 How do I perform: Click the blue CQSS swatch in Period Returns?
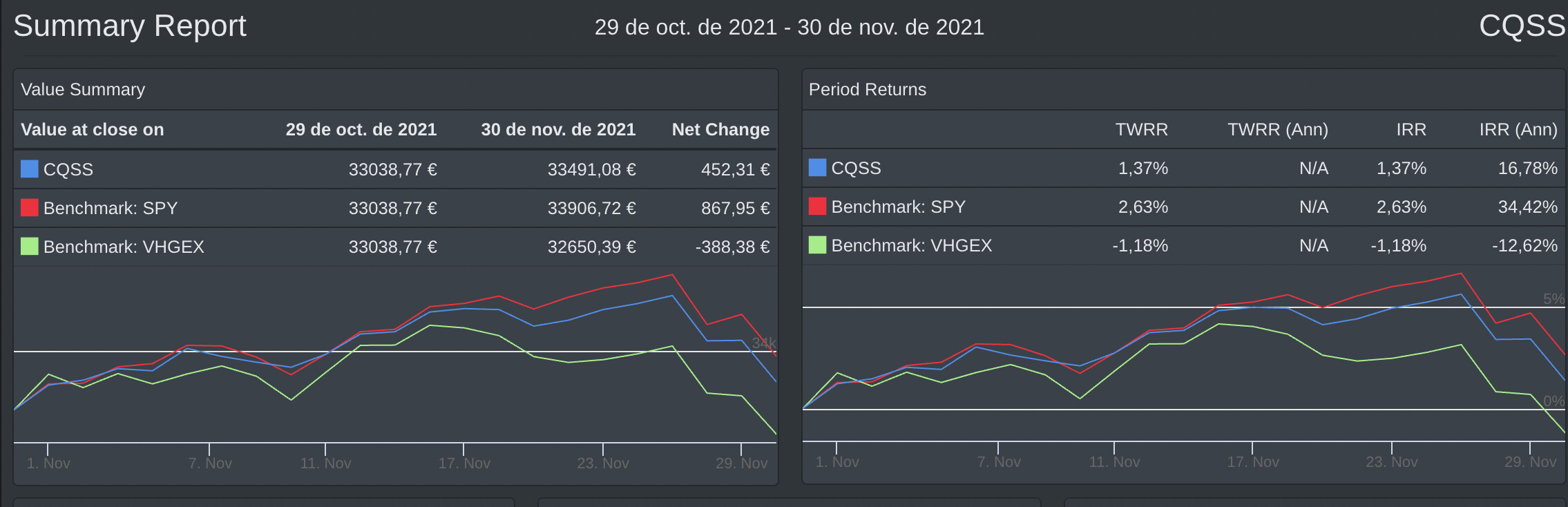[x=817, y=168]
